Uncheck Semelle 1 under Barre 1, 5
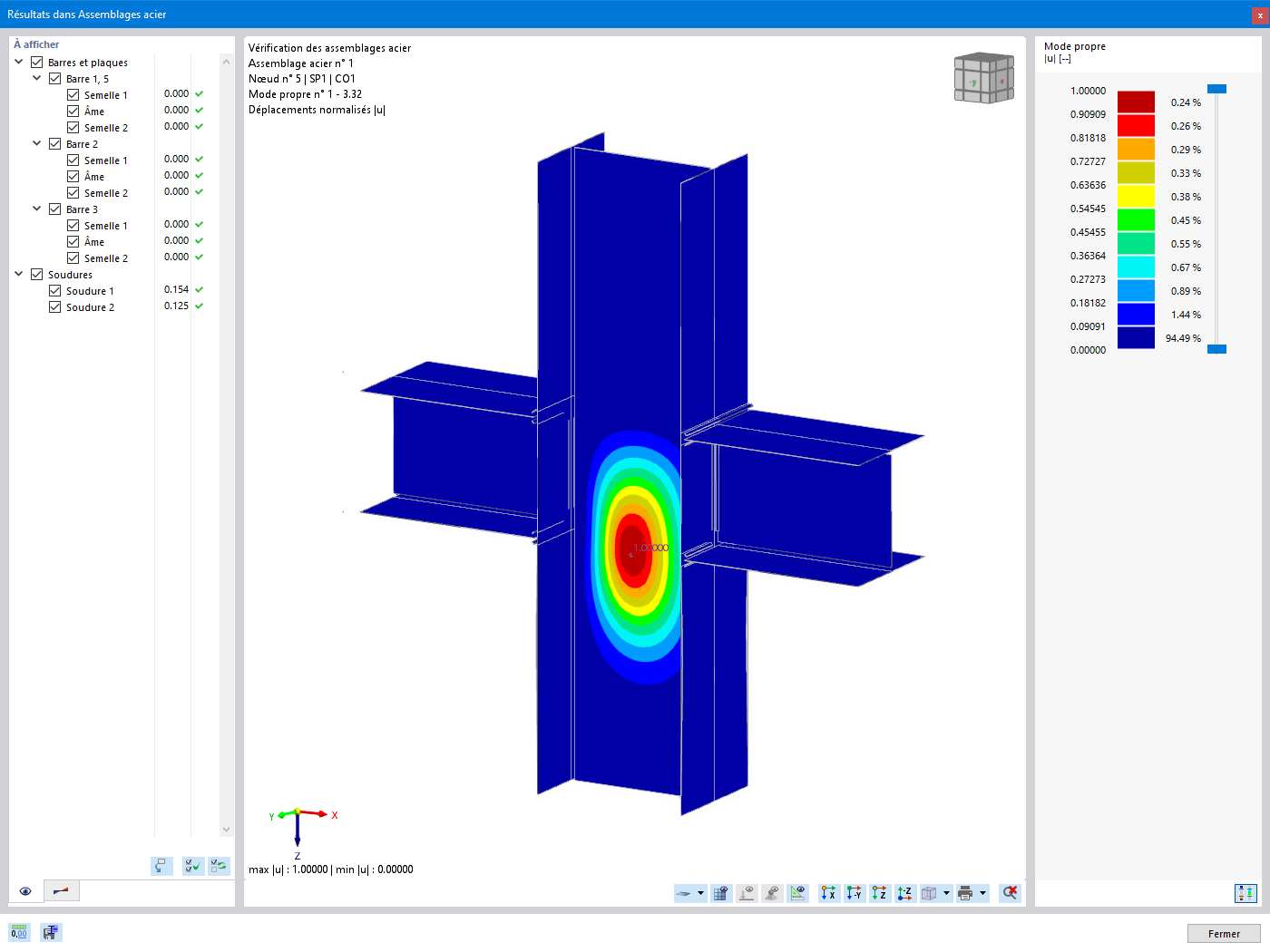Viewport: 1270px width, 952px height. pyautogui.click(x=73, y=95)
